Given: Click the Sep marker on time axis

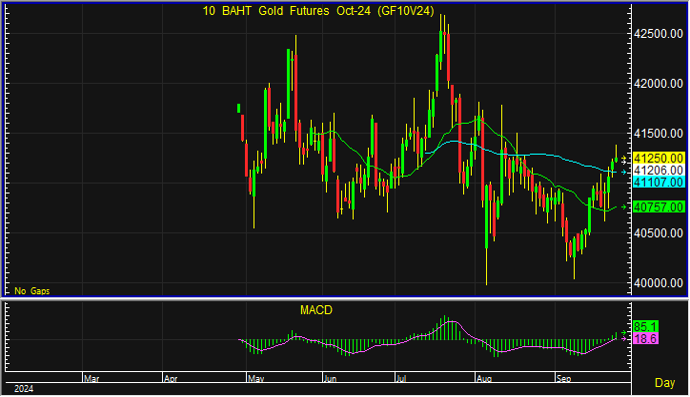Looking at the screenshot, I should point(564,379).
